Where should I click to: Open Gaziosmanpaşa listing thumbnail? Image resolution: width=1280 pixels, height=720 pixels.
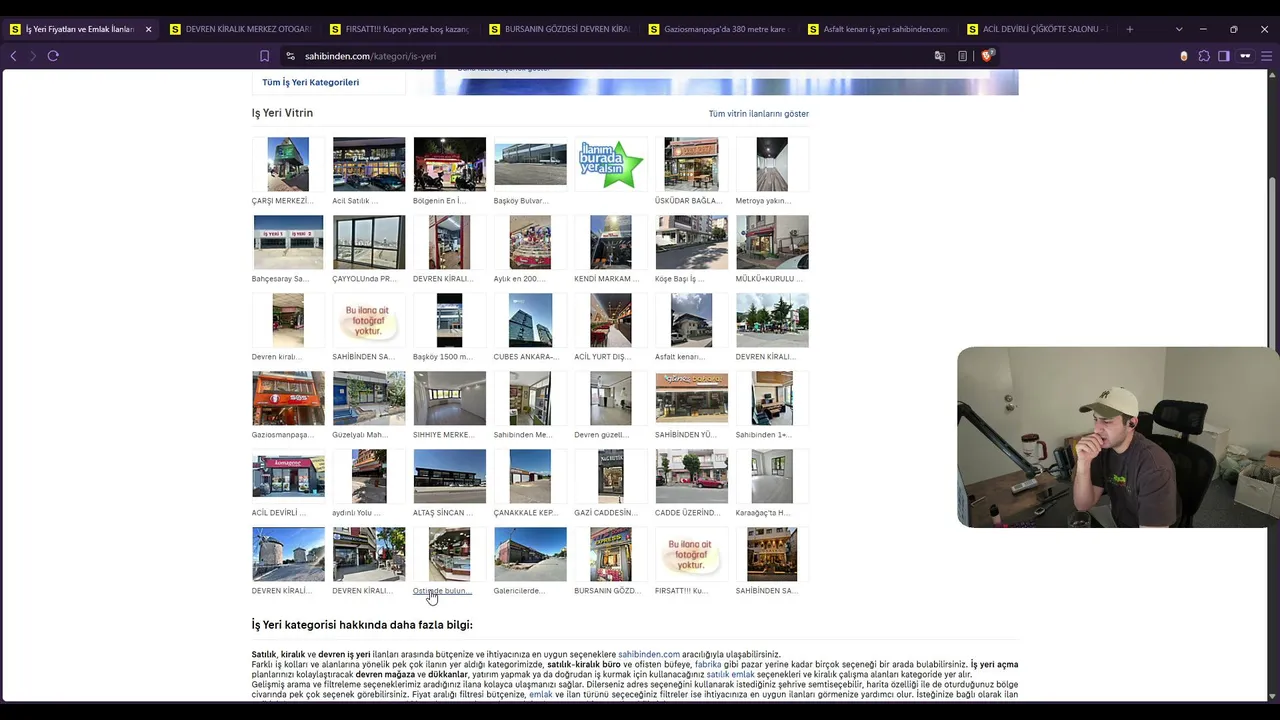(288, 398)
